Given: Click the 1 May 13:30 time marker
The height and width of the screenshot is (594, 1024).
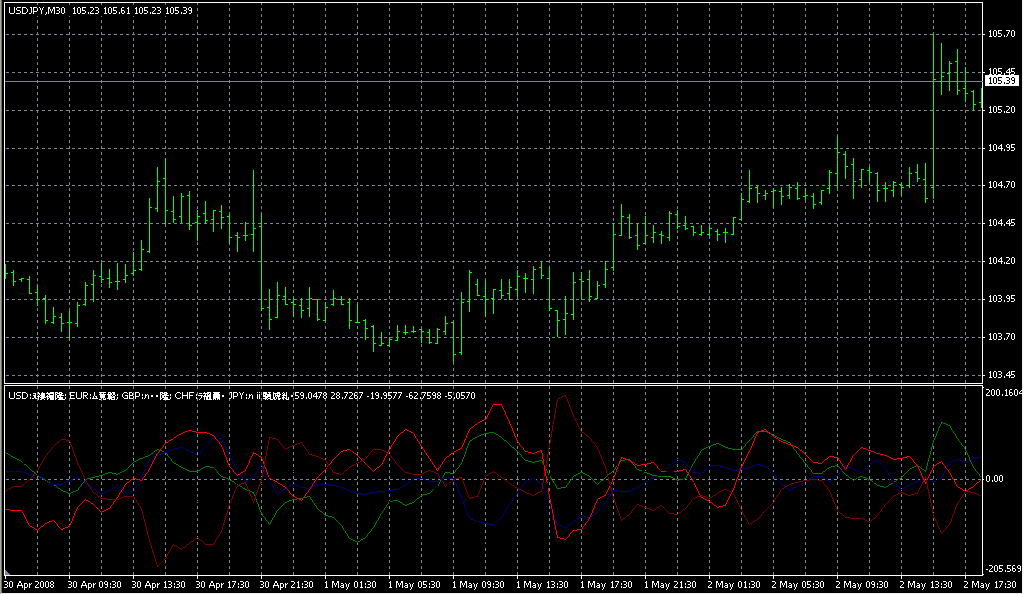Looking at the screenshot, I should tap(541, 584).
